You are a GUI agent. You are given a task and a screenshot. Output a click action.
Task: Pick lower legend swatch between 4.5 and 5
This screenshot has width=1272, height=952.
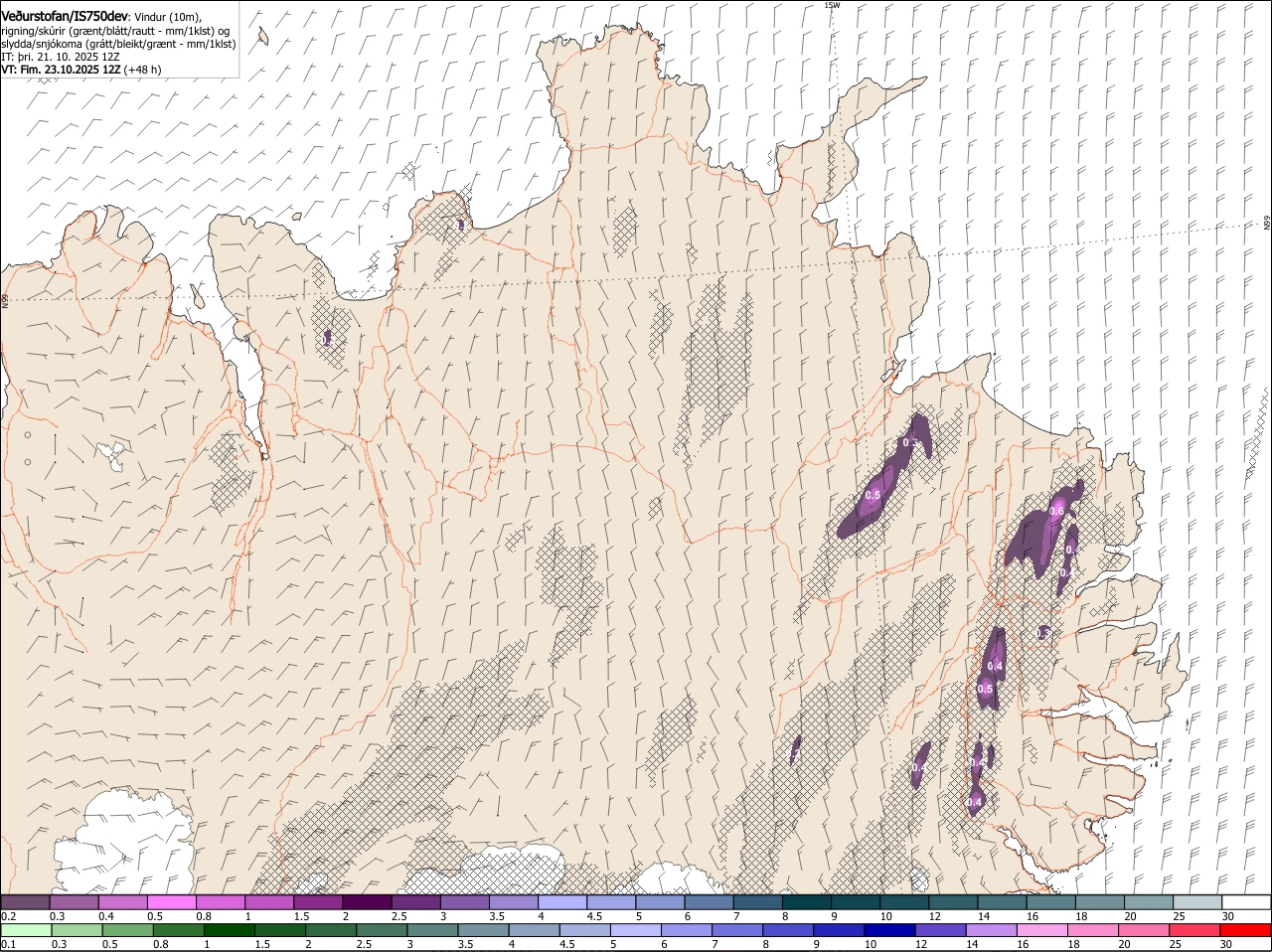tap(584, 930)
